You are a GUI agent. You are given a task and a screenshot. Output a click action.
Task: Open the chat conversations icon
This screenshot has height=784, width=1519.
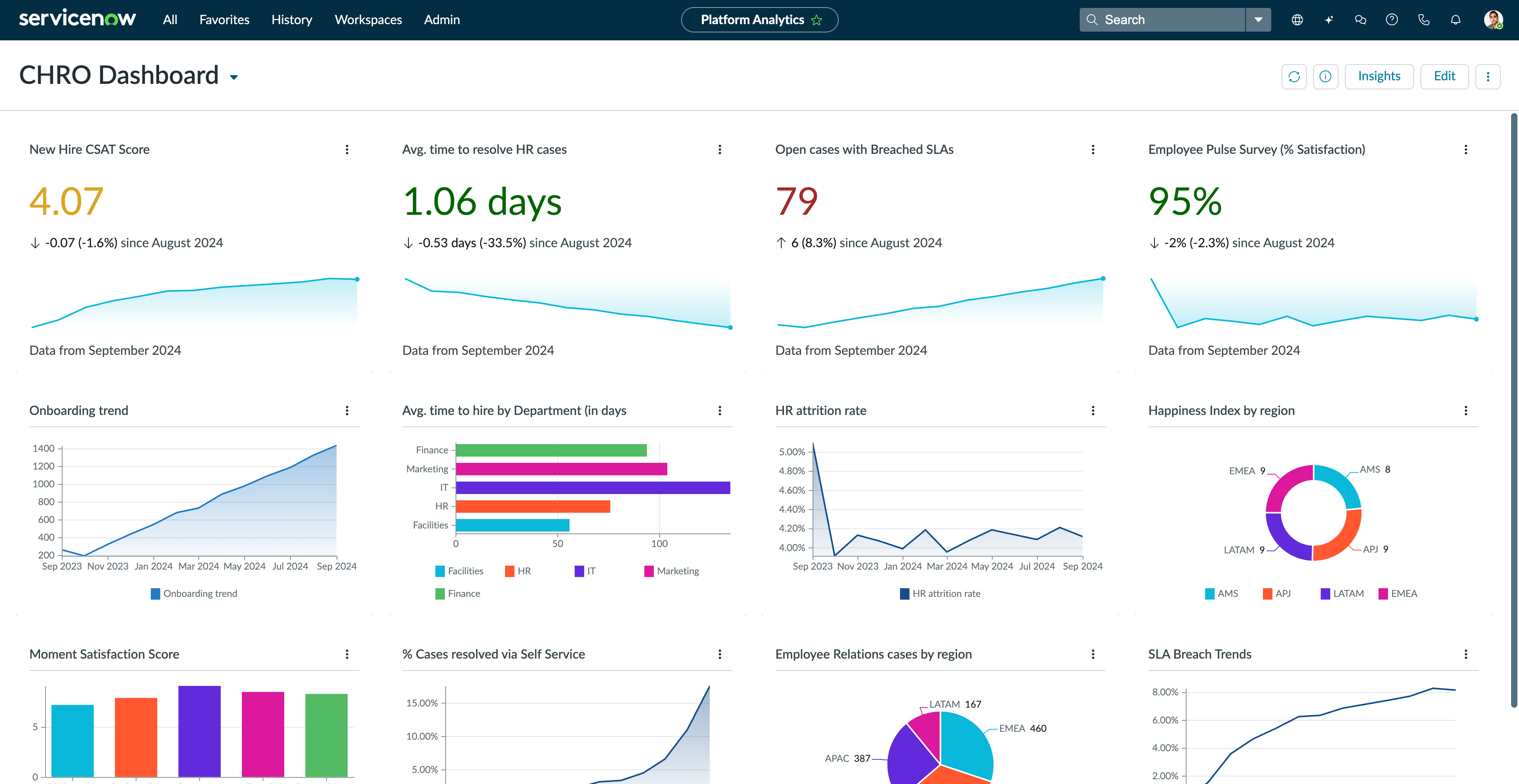point(1360,20)
